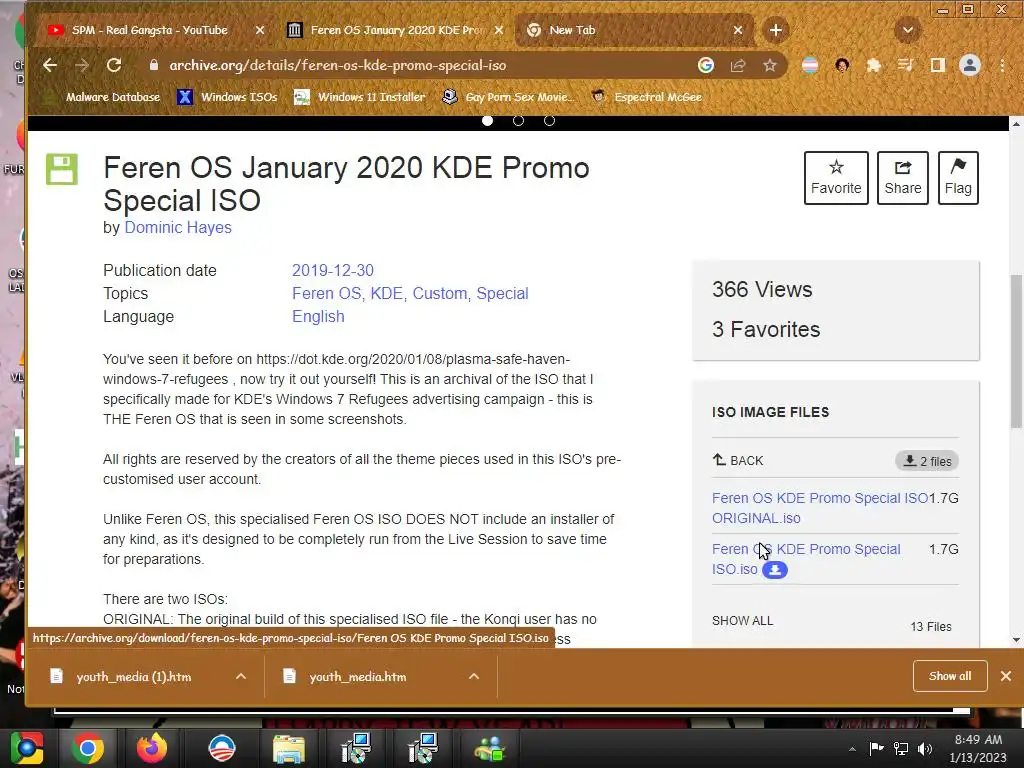
Task: Open the English language link
Action: tap(318, 317)
